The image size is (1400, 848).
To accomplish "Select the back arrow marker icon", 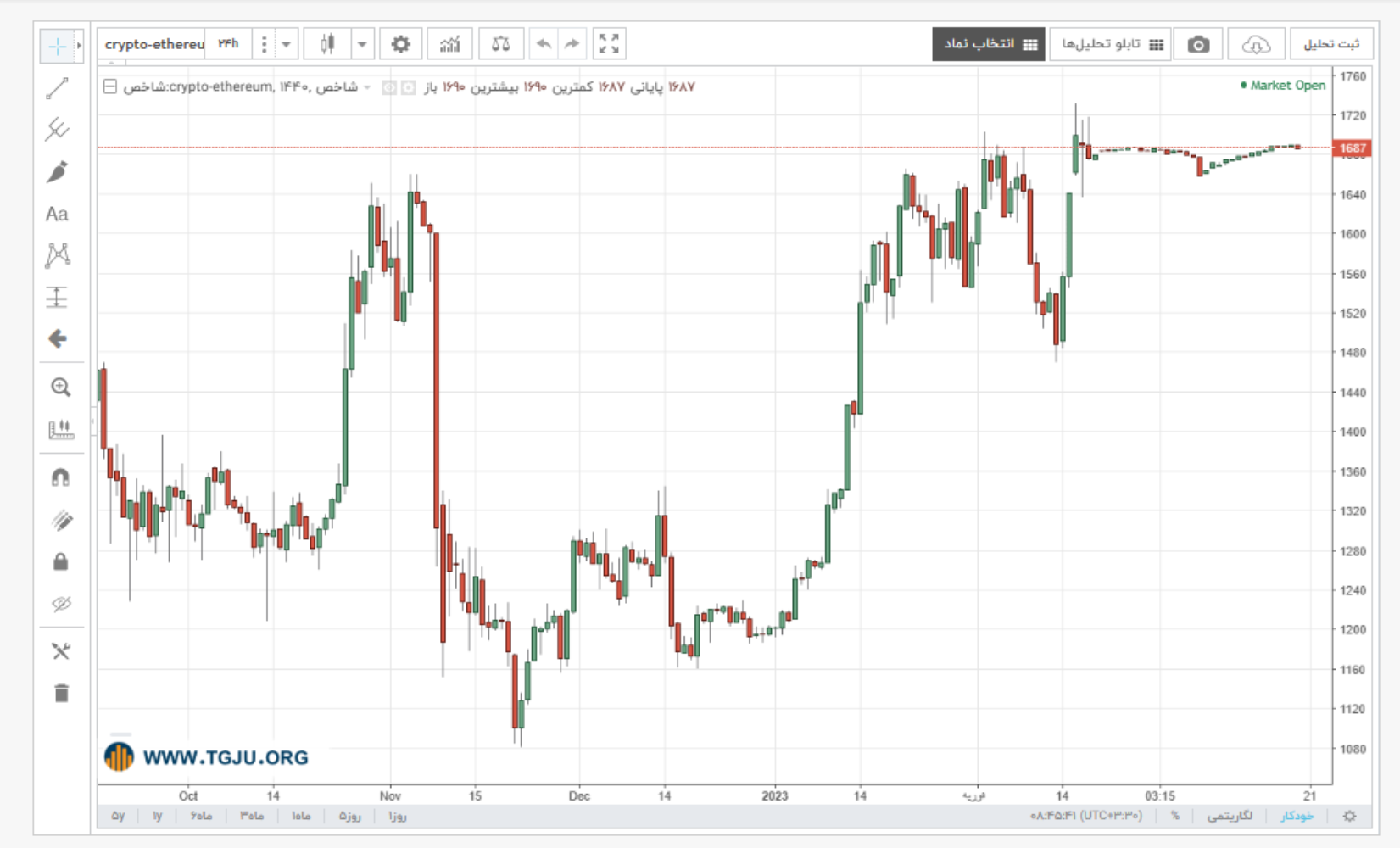I will pos(57,339).
